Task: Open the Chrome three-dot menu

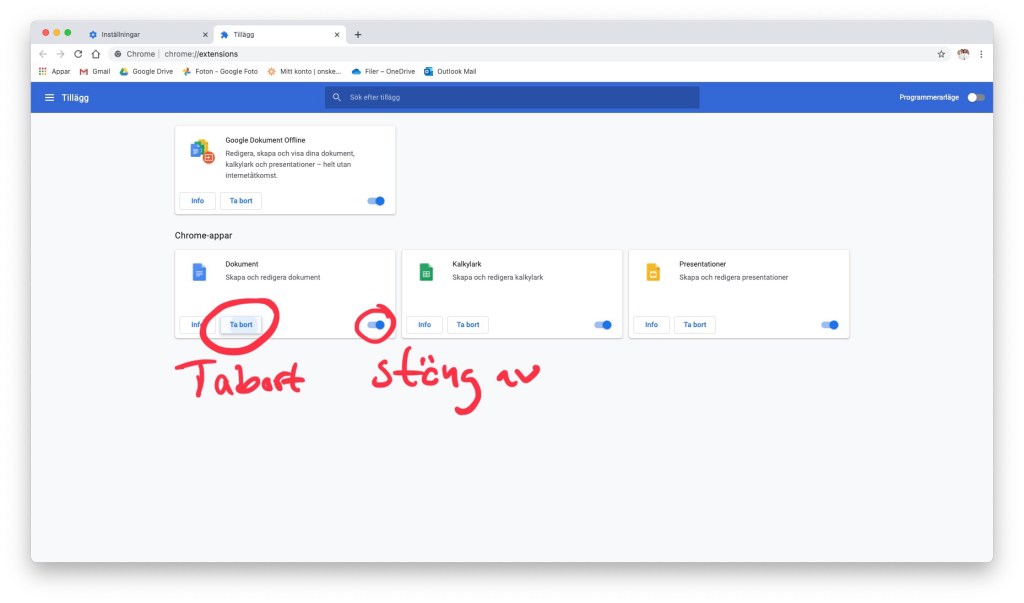Action: click(981, 54)
